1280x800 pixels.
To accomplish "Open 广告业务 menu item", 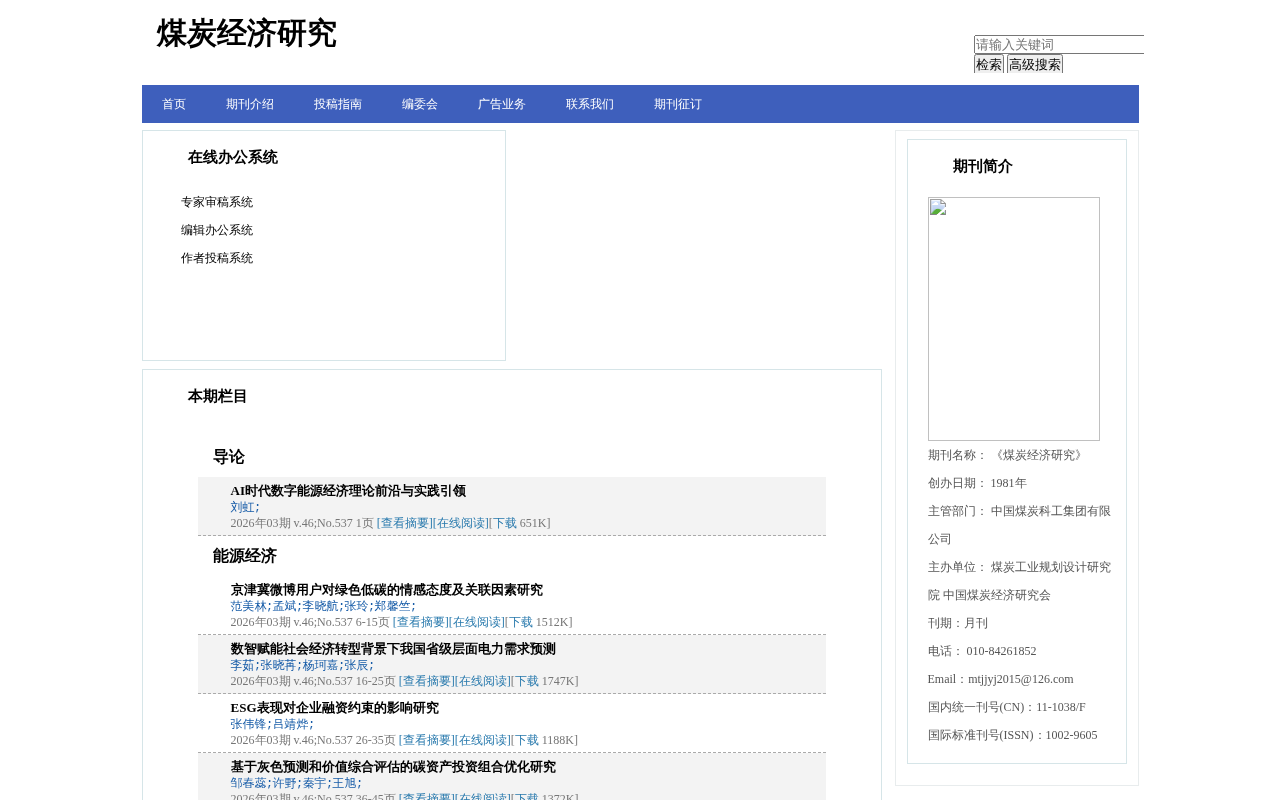I will coord(502,104).
